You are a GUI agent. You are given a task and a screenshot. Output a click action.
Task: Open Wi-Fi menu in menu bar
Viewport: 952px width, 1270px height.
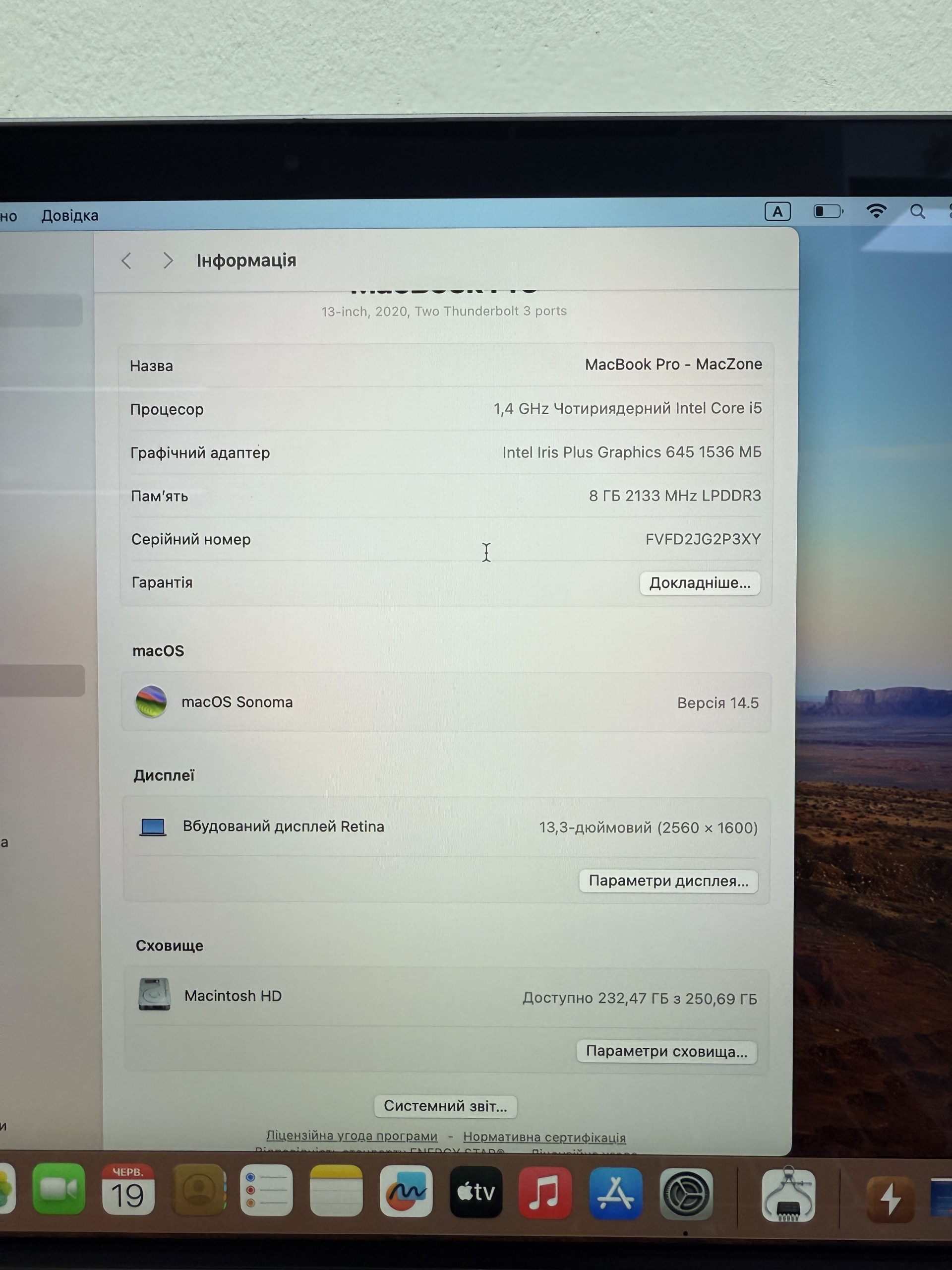(876, 211)
